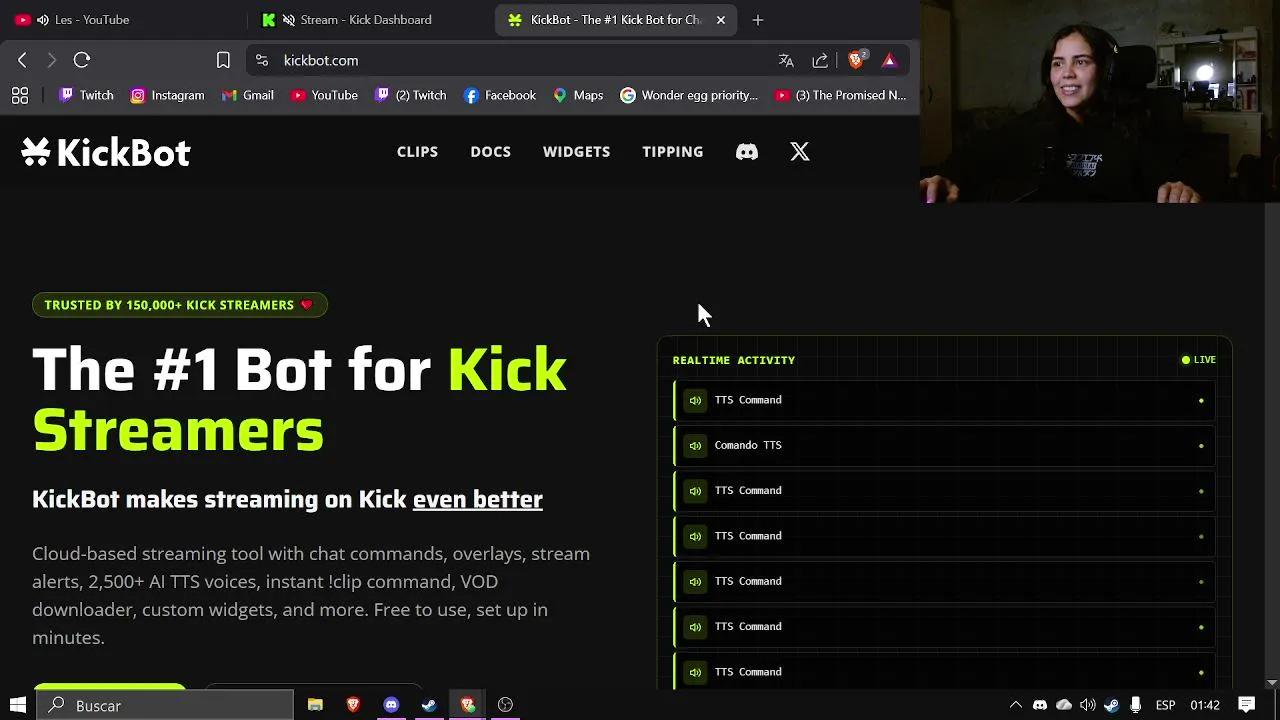Open Wonder egg priority bookmark
The image size is (1280, 720).
coord(689,95)
